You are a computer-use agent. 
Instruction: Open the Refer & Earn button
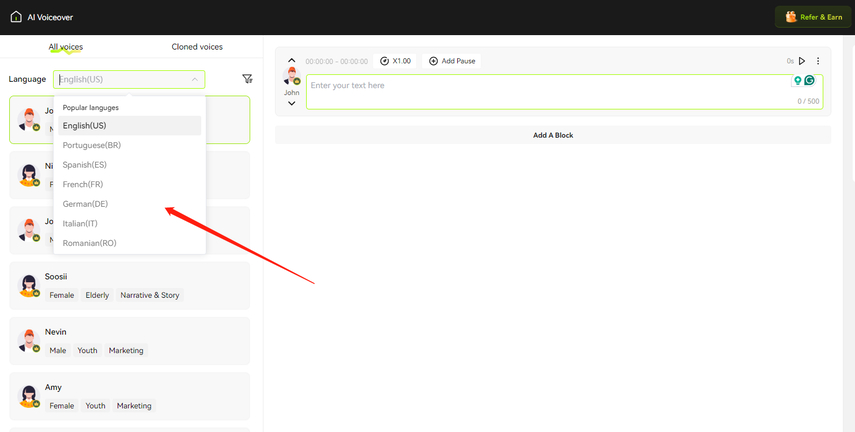(x=814, y=17)
